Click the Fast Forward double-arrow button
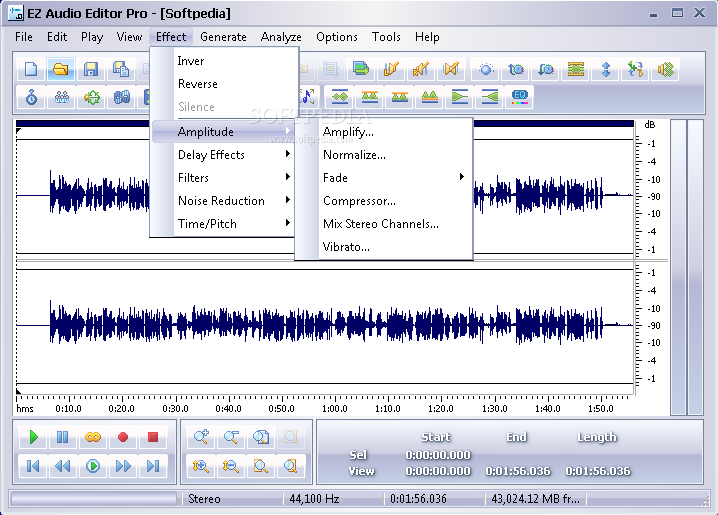718x515 pixels. (x=123, y=466)
